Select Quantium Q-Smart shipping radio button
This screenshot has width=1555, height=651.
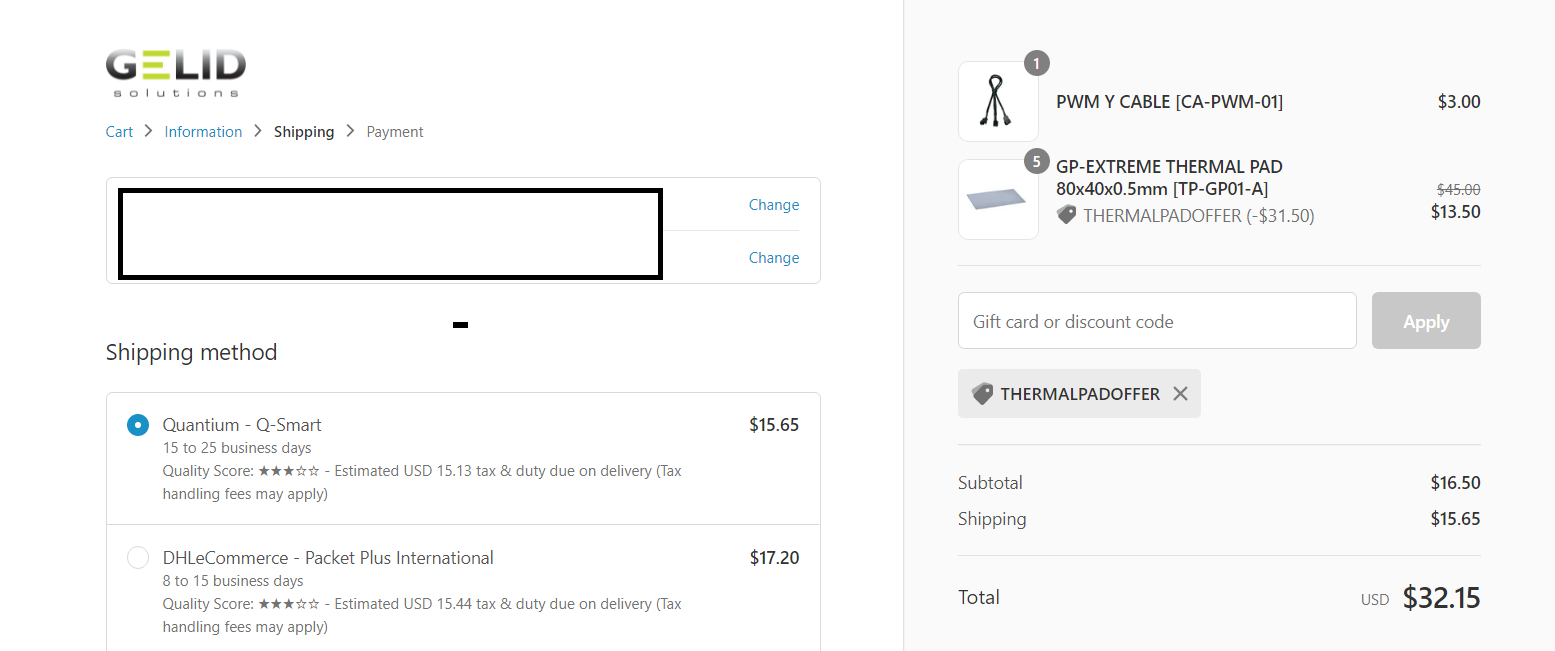pos(138,425)
